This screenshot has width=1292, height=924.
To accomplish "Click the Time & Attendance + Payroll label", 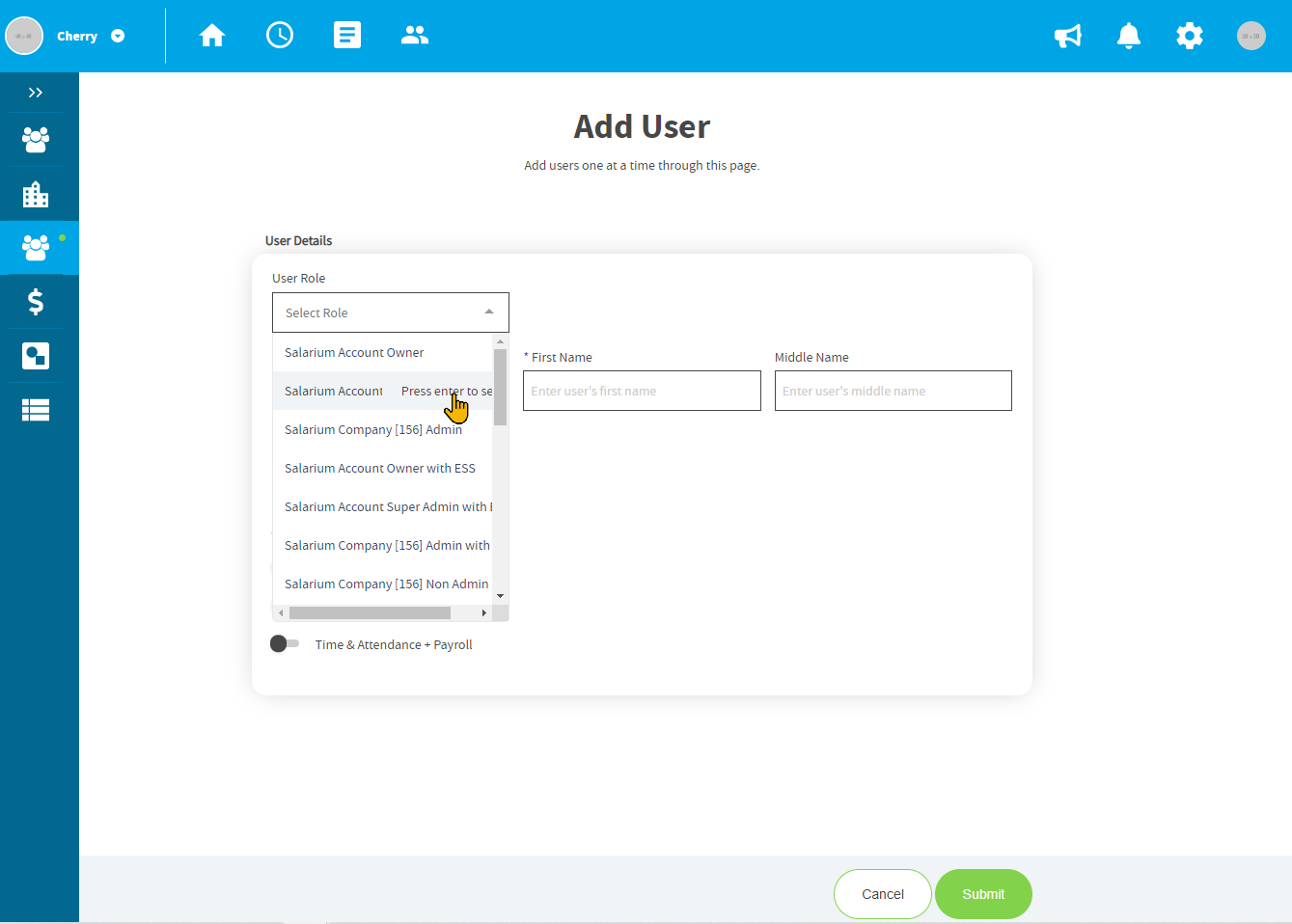I will [x=394, y=644].
